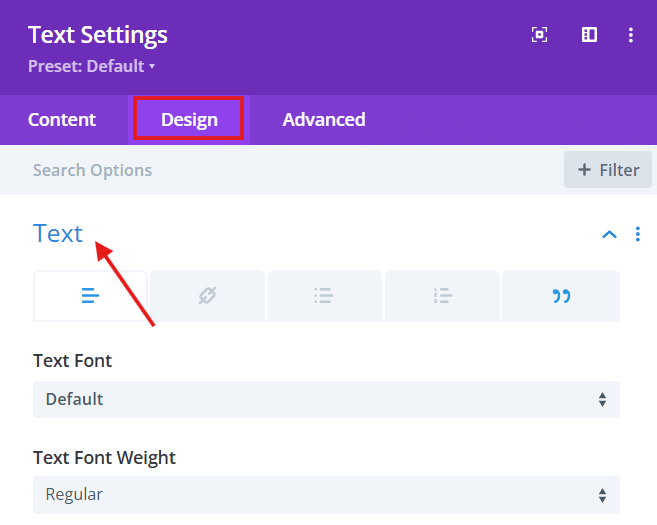Open the Text Font Weight Regular dropdown
This screenshot has width=657, height=525.
point(326,495)
